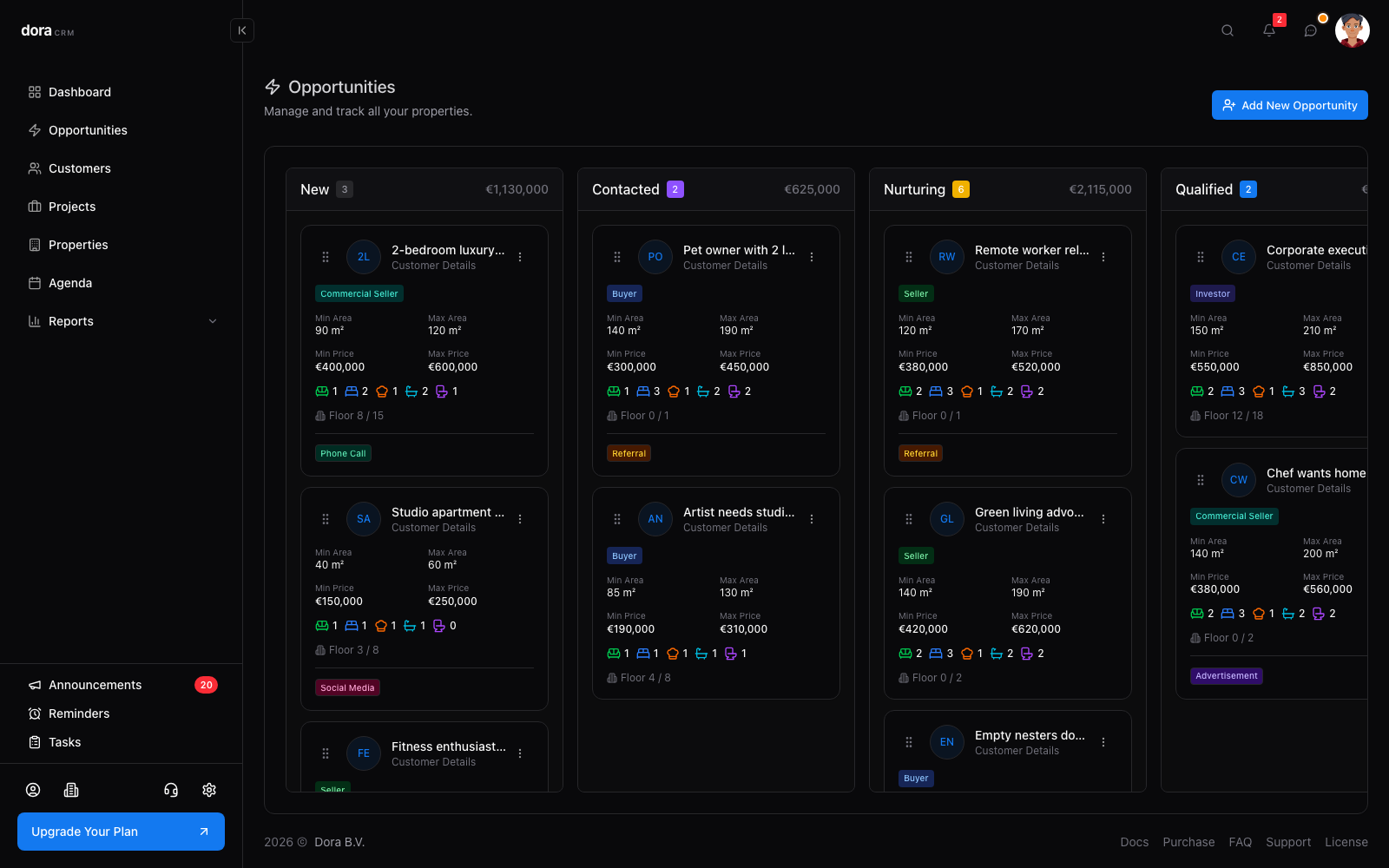Click the dora CRM logo
The width and height of the screenshot is (1389, 868).
pos(48,31)
